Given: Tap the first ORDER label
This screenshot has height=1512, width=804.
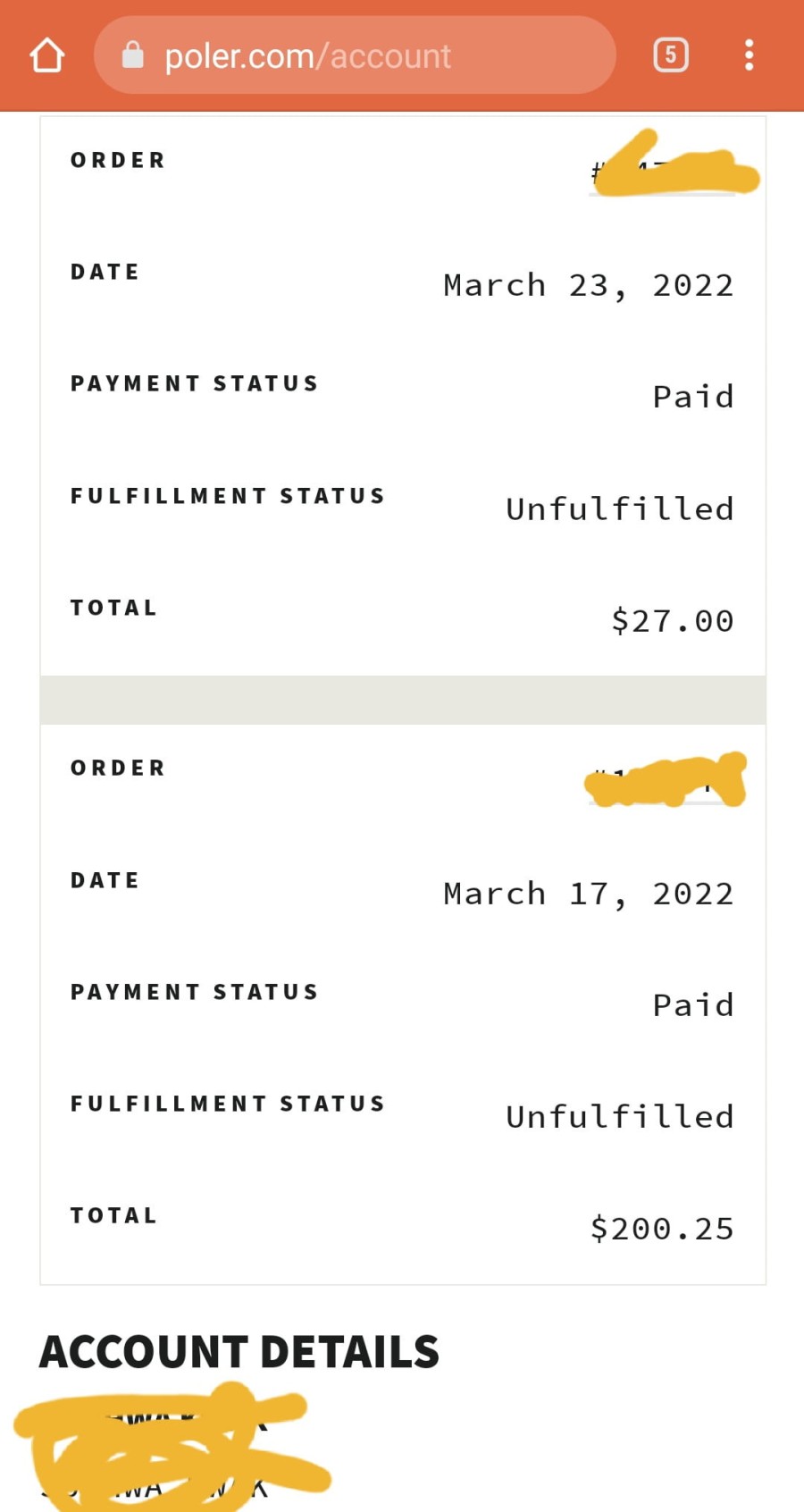Looking at the screenshot, I should coord(118,160).
